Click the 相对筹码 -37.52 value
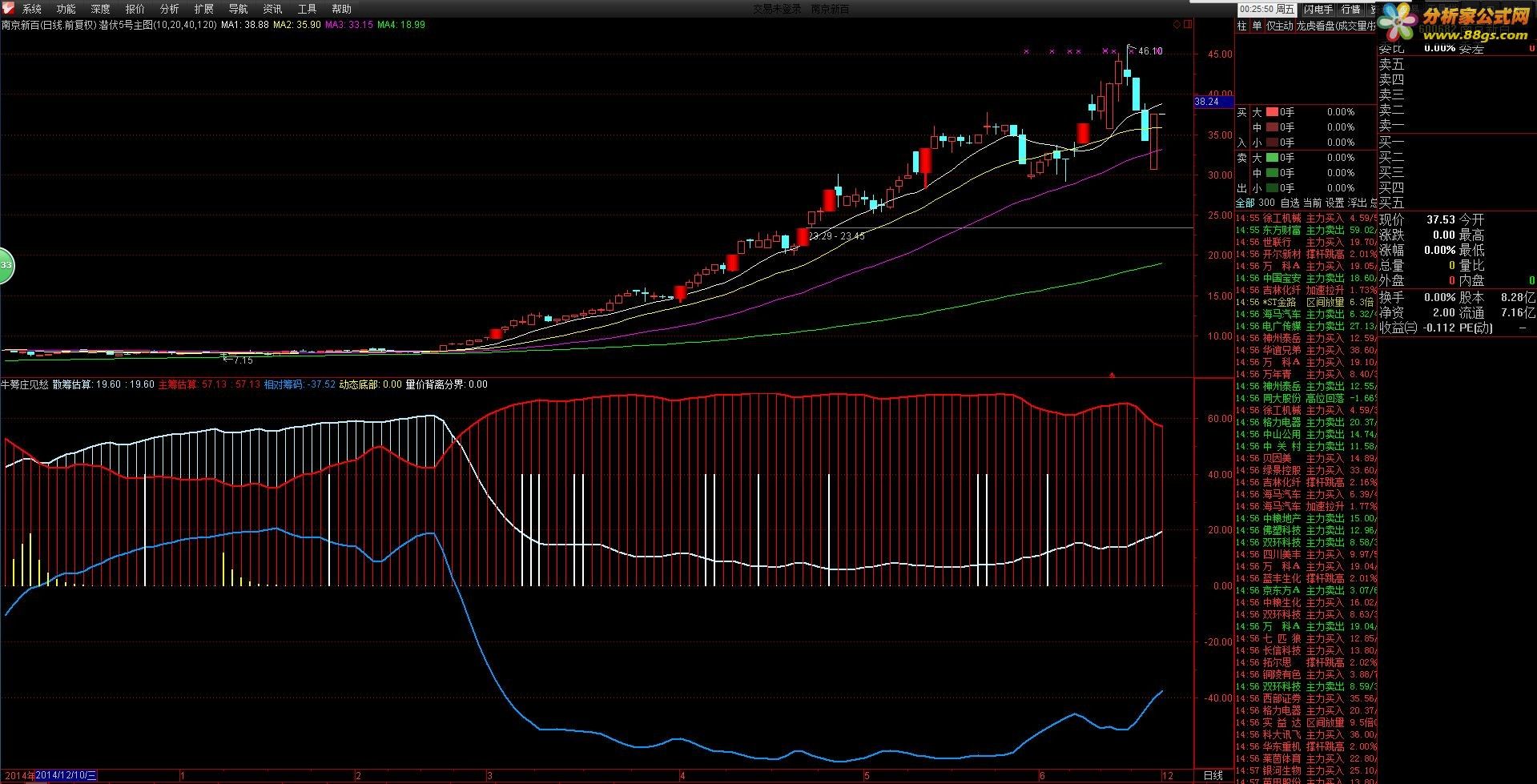Viewport: 1537px width, 784px height. tap(300, 384)
